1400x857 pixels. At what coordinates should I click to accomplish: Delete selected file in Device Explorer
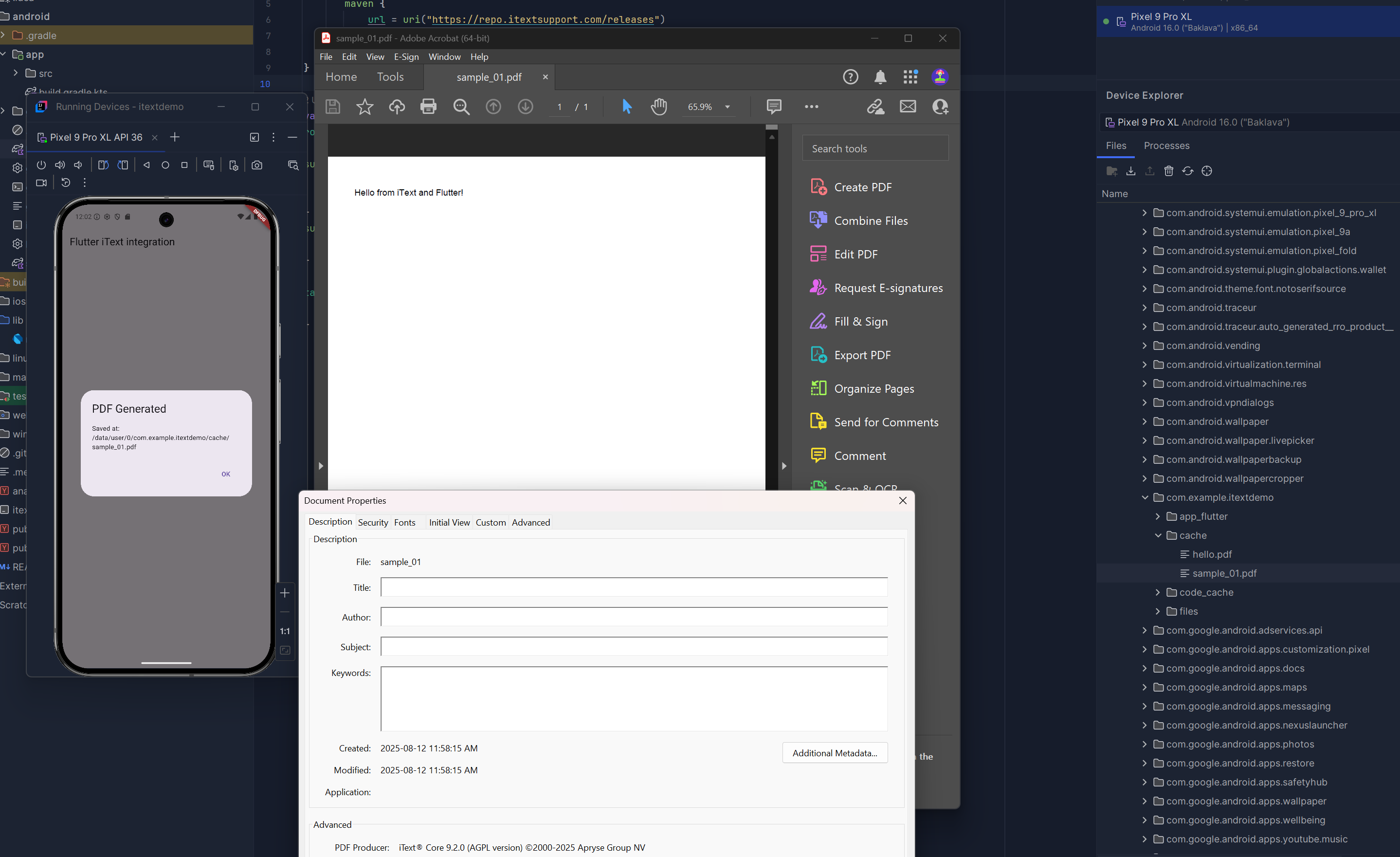1169,170
